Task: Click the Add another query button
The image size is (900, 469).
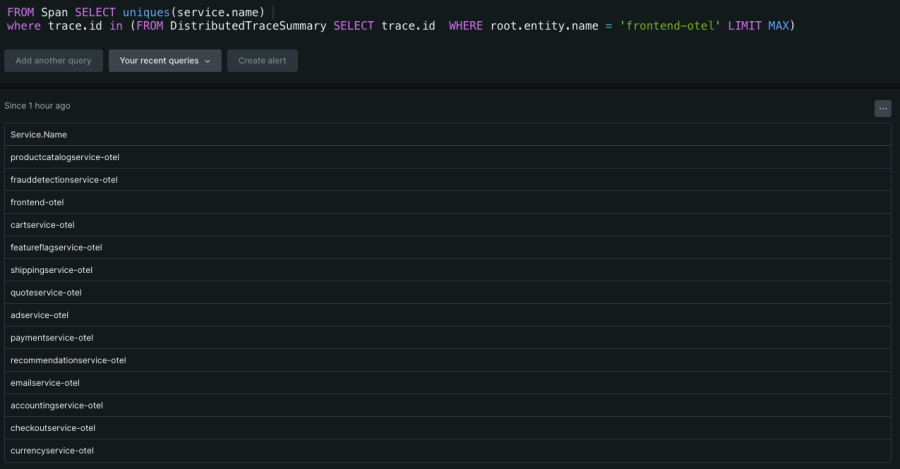Action: (53, 61)
